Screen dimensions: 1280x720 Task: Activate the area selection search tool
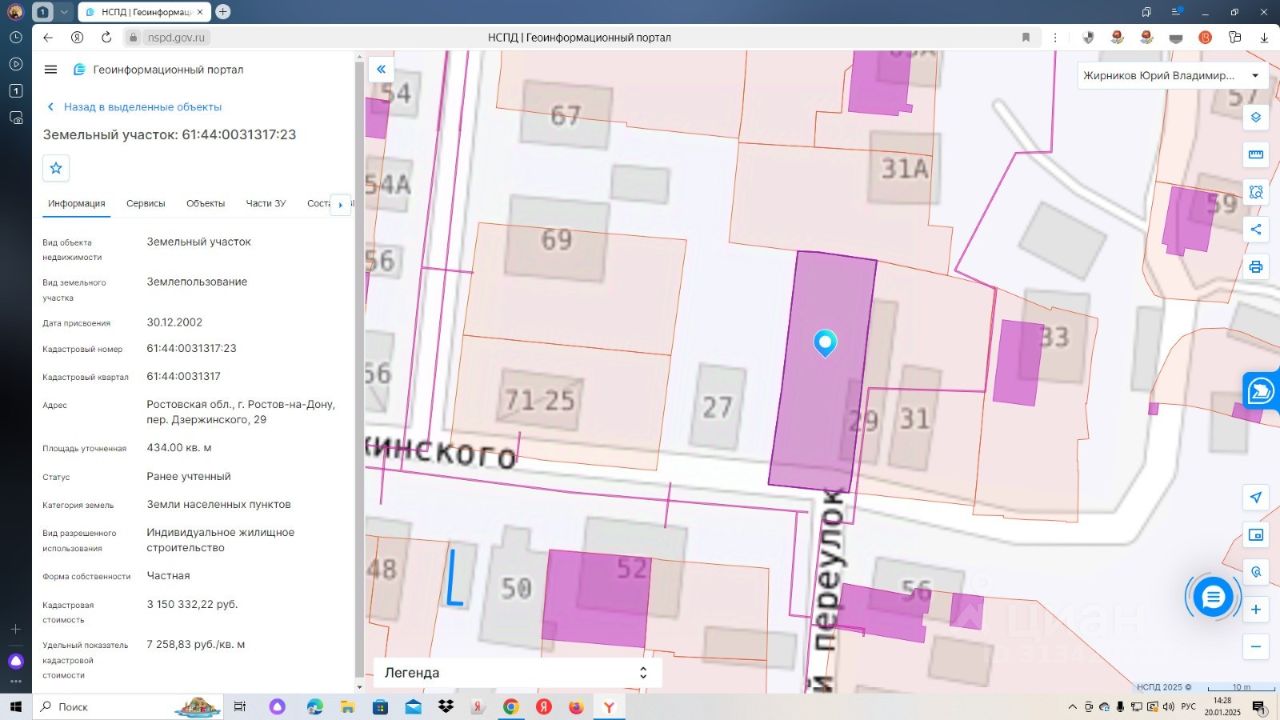coord(1256,192)
